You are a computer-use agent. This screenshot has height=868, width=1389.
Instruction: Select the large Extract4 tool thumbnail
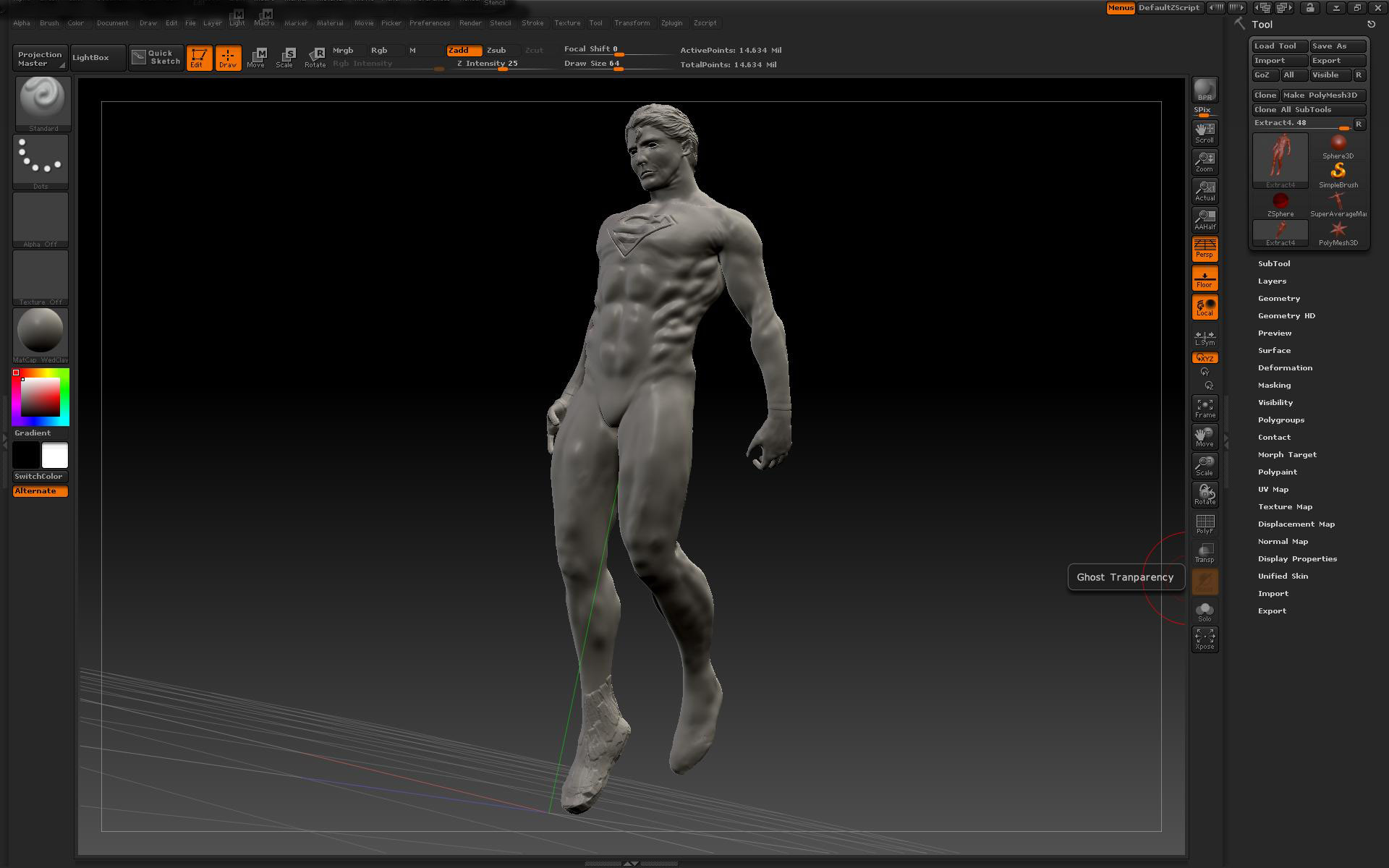click(1280, 161)
